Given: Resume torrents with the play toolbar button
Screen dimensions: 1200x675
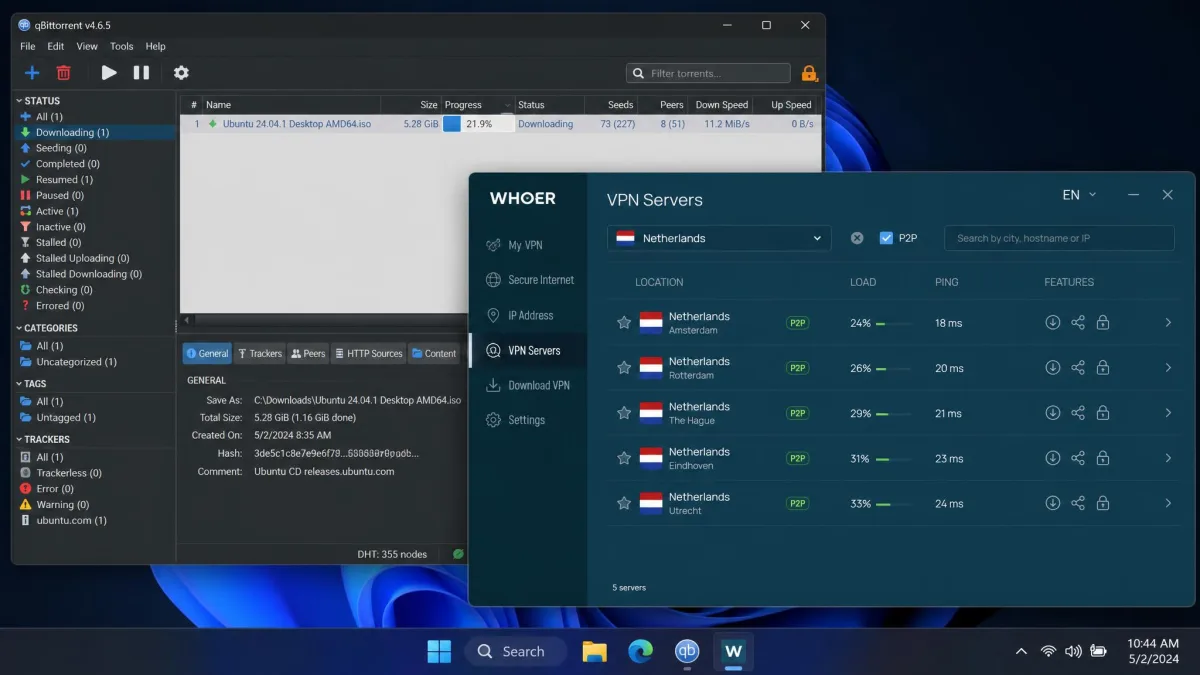Looking at the screenshot, I should click(109, 72).
